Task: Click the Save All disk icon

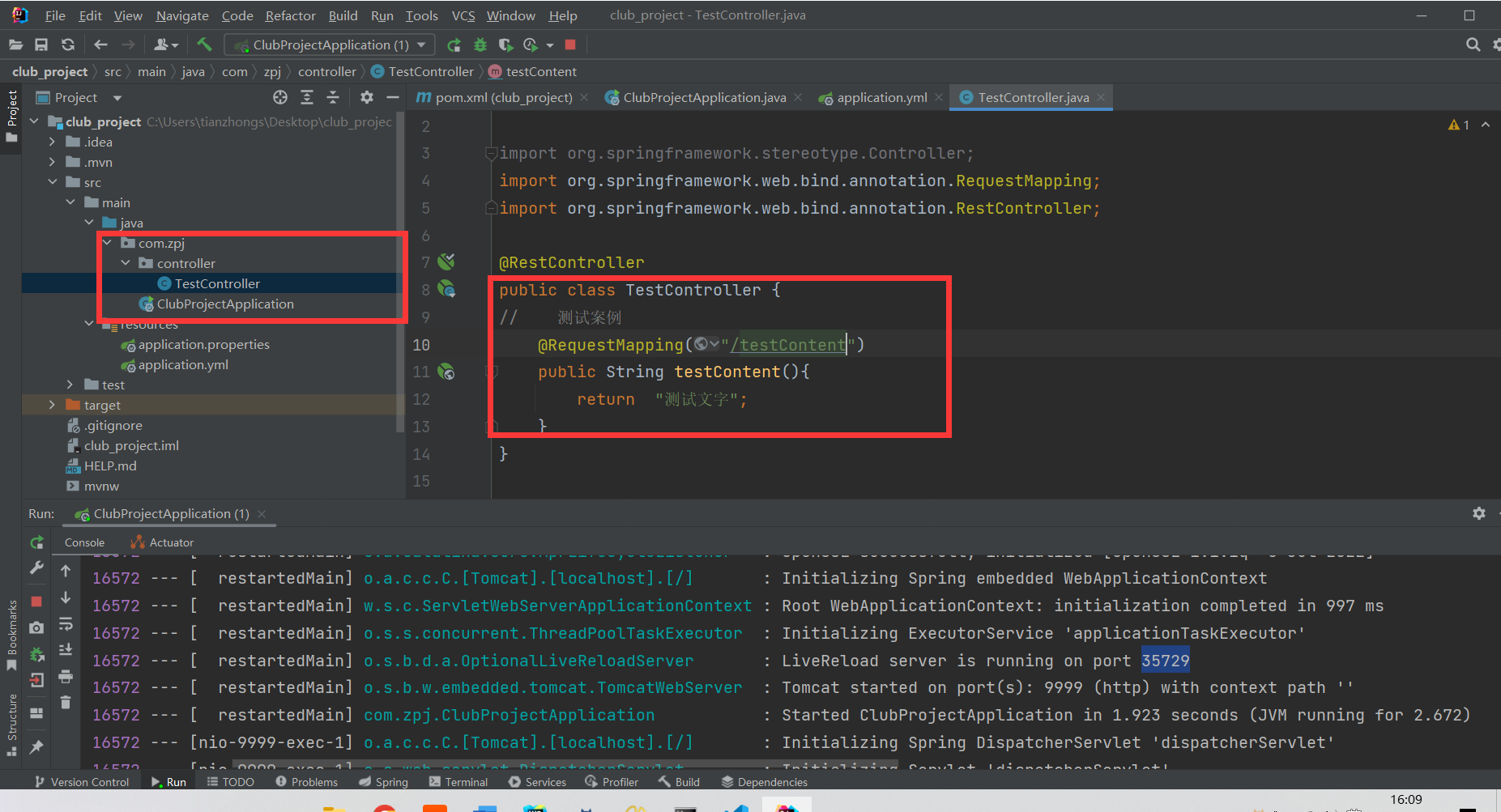Action: click(41, 45)
